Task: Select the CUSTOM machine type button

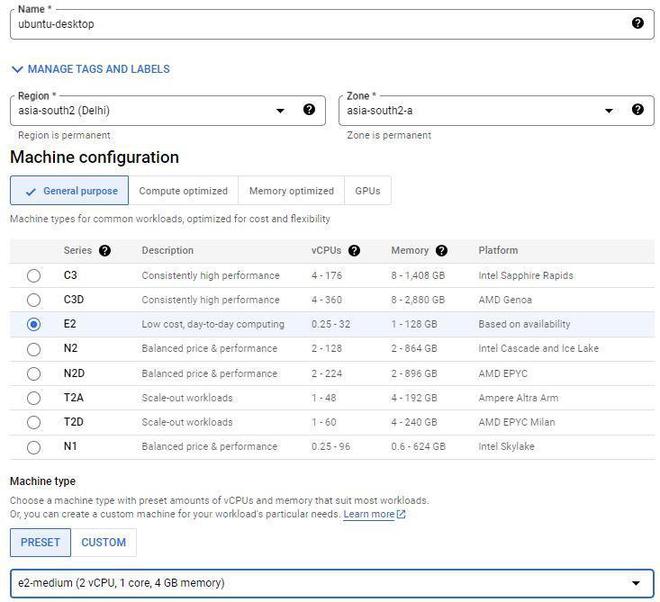Action: pos(104,543)
